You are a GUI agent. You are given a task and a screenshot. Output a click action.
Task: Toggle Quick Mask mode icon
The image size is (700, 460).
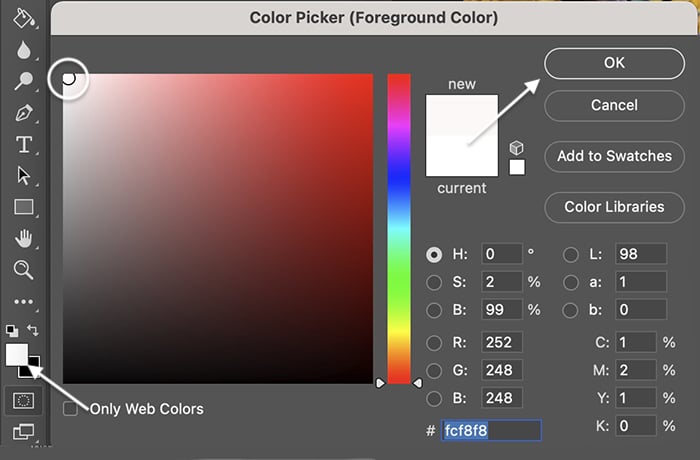pyautogui.click(x=24, y=401)
